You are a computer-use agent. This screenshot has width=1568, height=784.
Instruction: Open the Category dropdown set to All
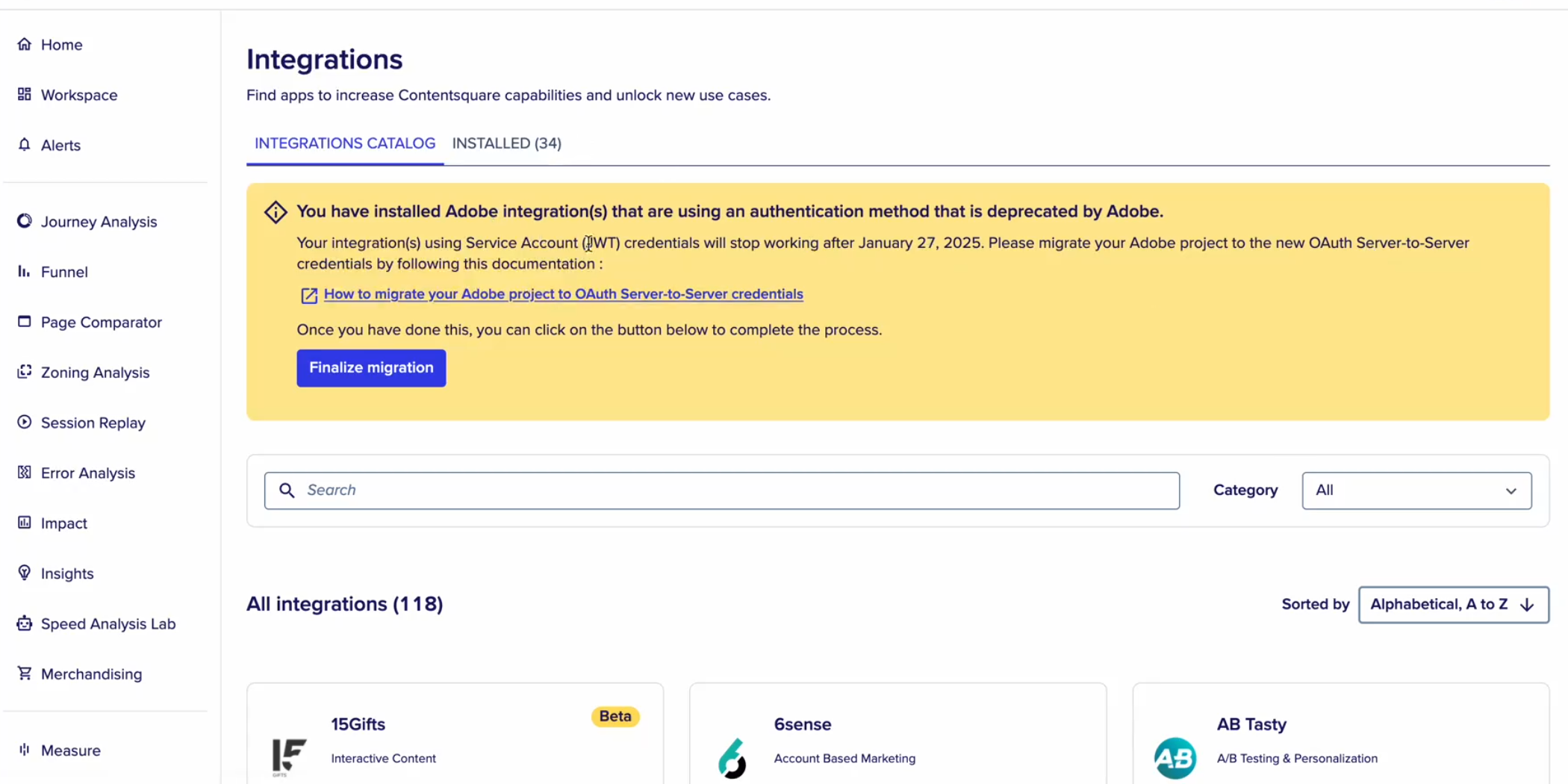[x=1416, y=491]
